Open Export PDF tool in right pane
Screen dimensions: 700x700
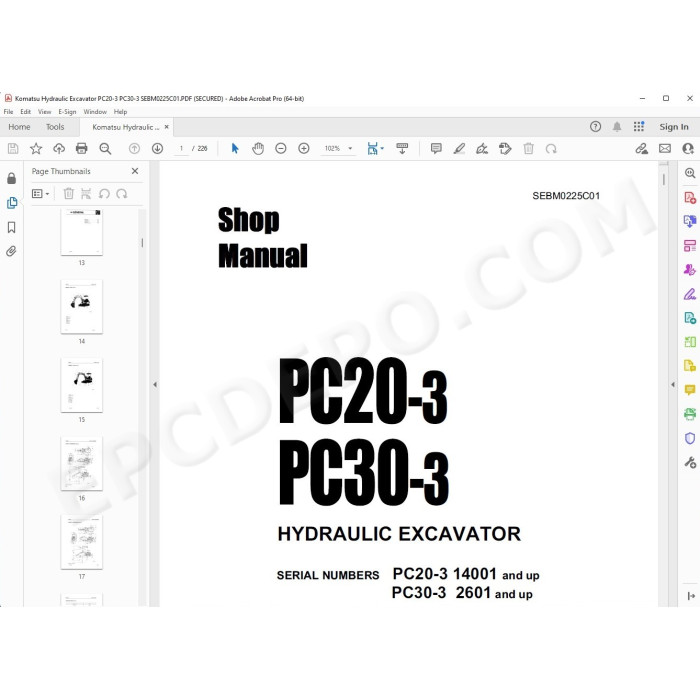pos(690,221)
